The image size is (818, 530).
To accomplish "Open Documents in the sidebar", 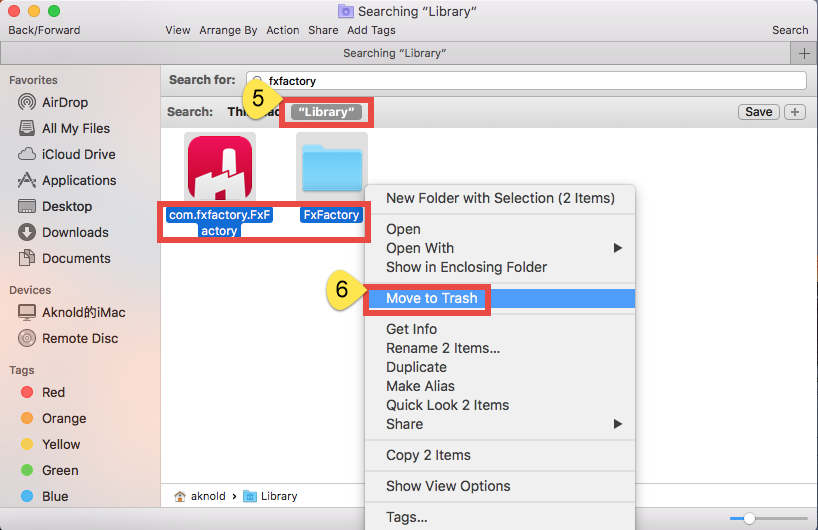I will [64, 258].
